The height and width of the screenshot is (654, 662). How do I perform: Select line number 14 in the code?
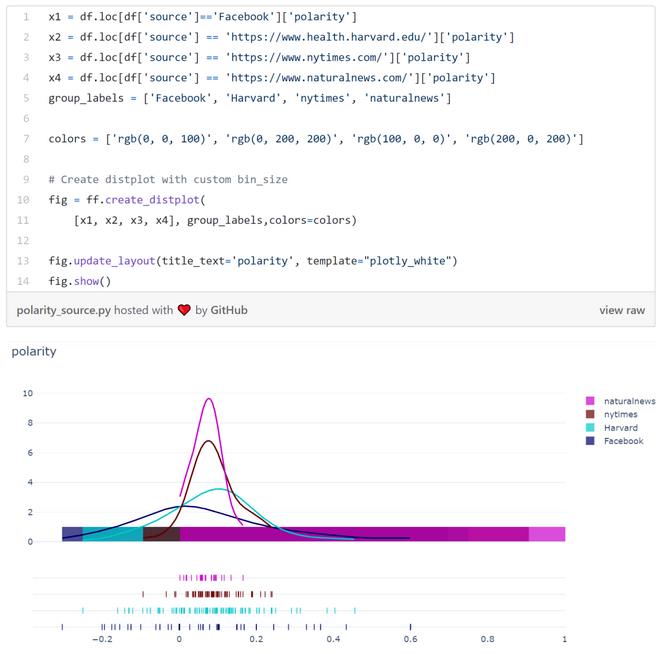click(x=23, y=281)
